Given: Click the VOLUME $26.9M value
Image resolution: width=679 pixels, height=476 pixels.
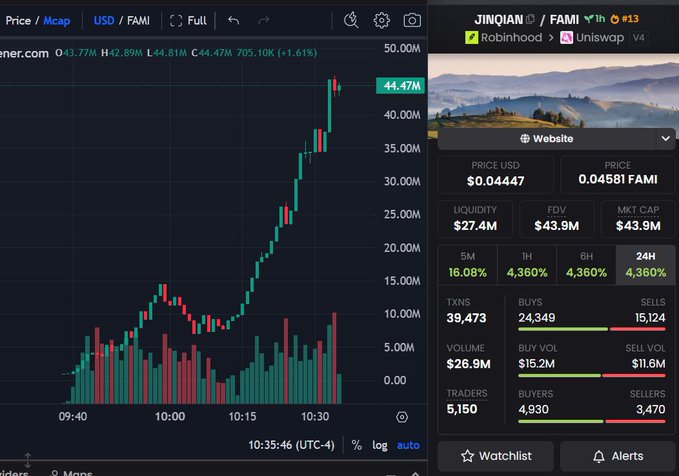Looking at the screenshot, I should point(469,364).
